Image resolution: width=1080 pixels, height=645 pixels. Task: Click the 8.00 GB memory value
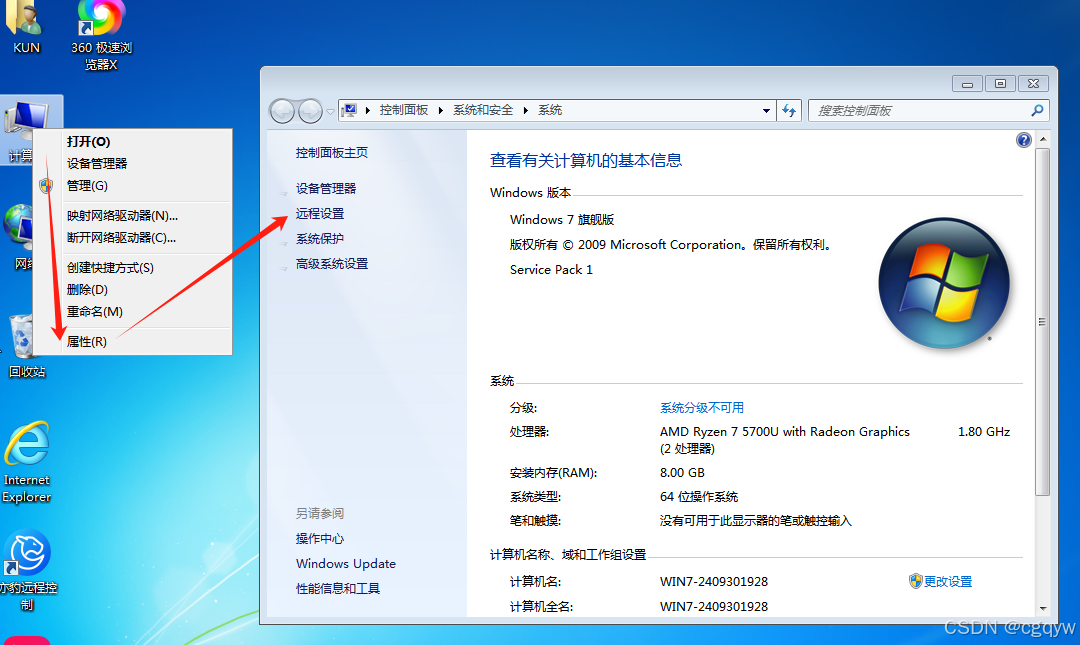(682, 473)
